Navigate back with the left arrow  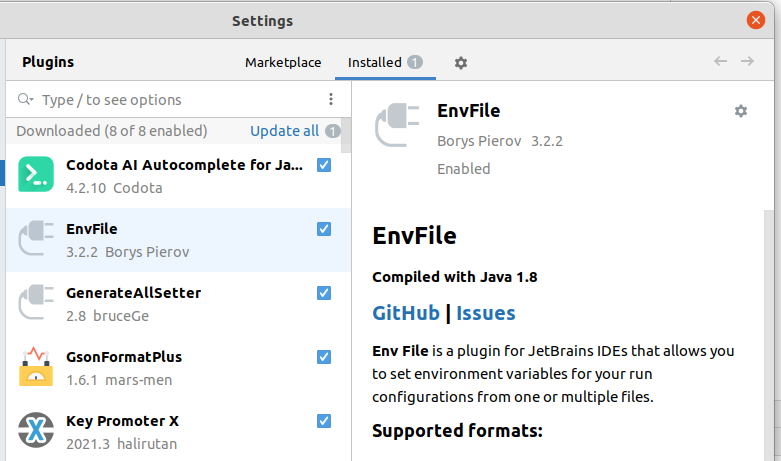720,62
